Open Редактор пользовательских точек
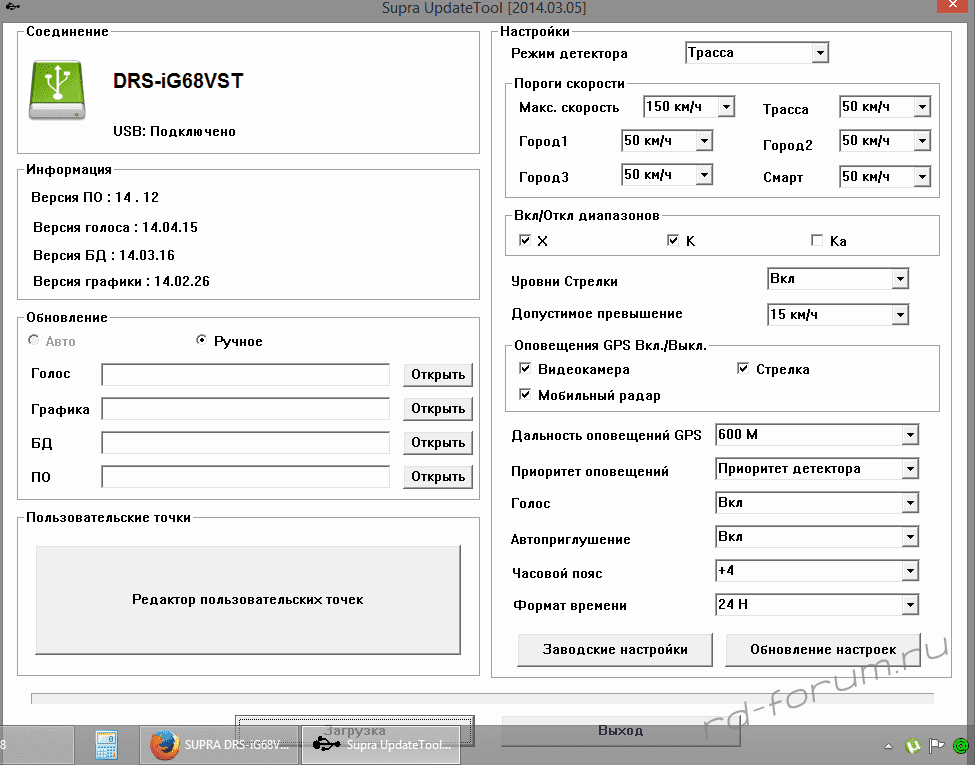Image resolution: width=977 pixels, height=767 pixels. (x=248, y=600)
